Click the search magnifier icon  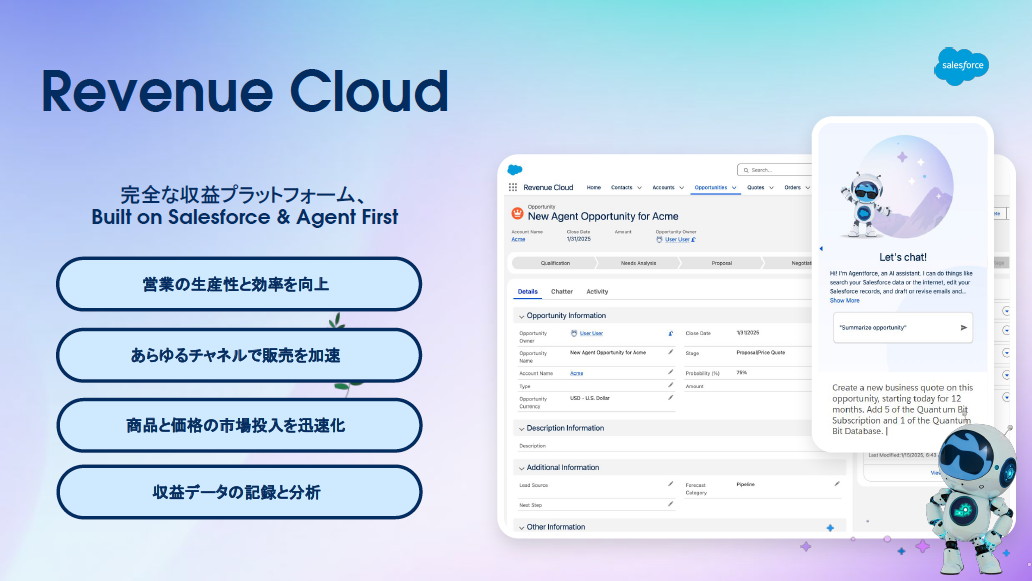coord(746,170)
